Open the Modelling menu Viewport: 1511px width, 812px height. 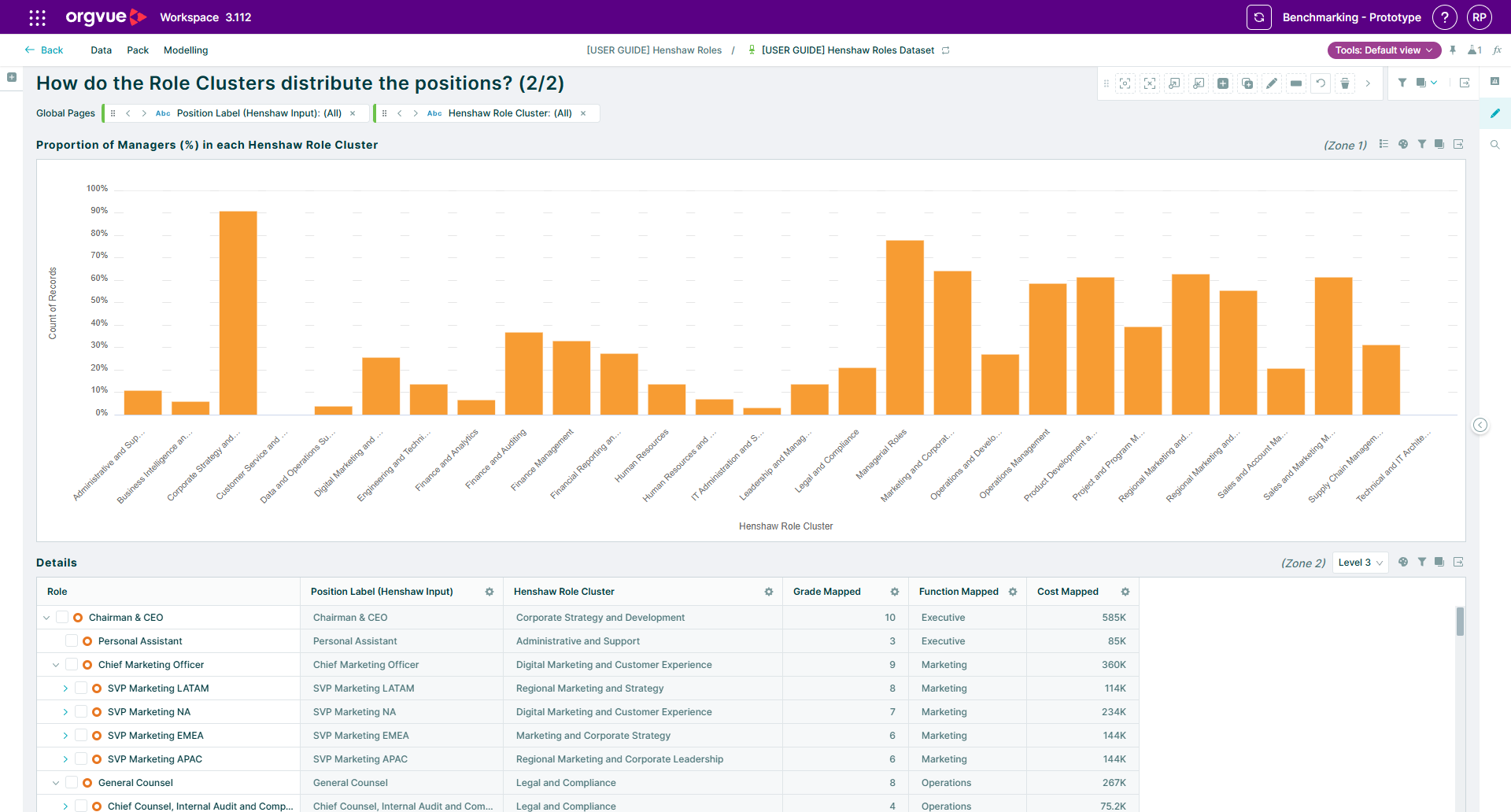coord(186,50)
